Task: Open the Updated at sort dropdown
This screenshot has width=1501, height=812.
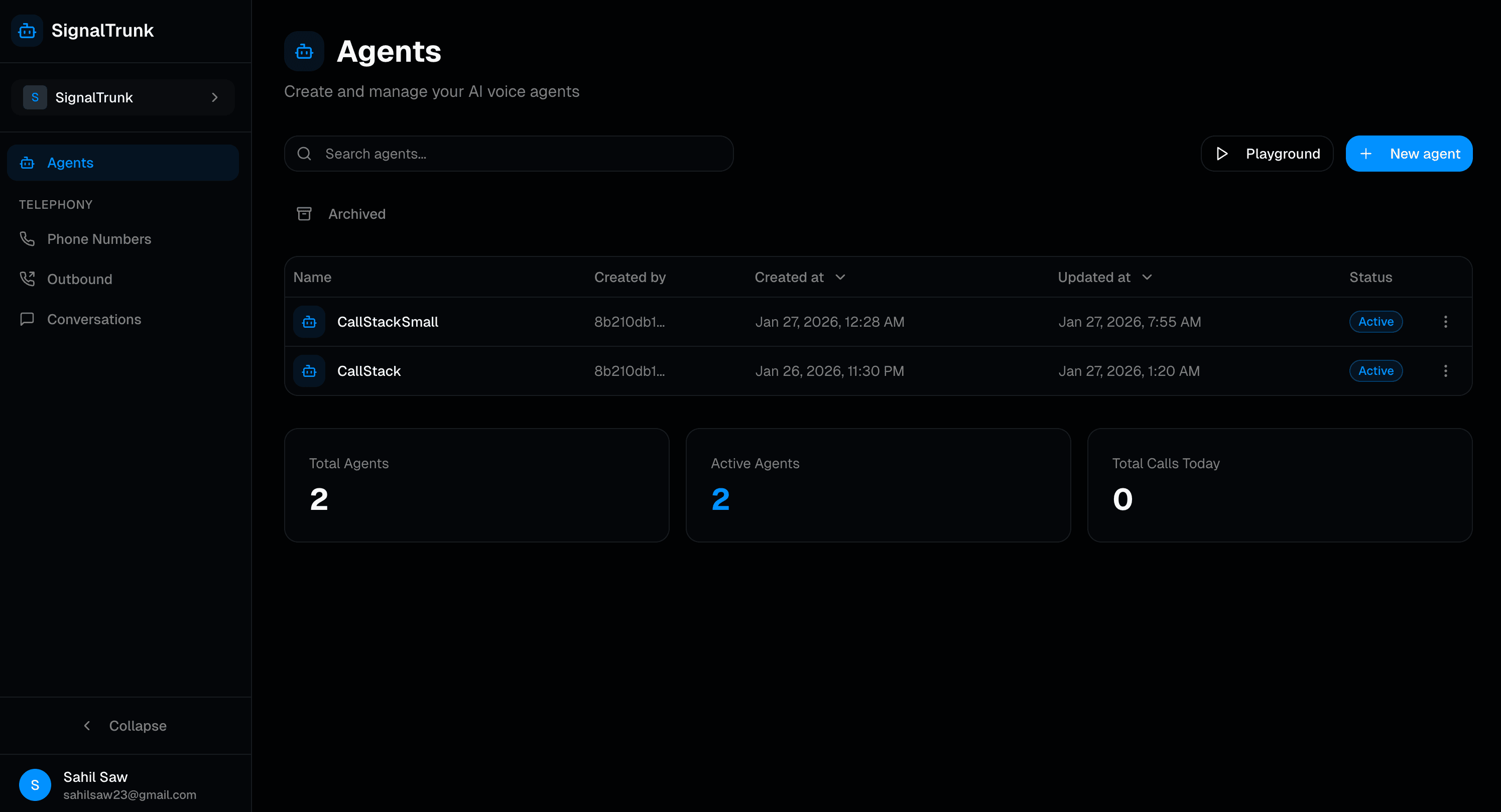Action: 1147,277
